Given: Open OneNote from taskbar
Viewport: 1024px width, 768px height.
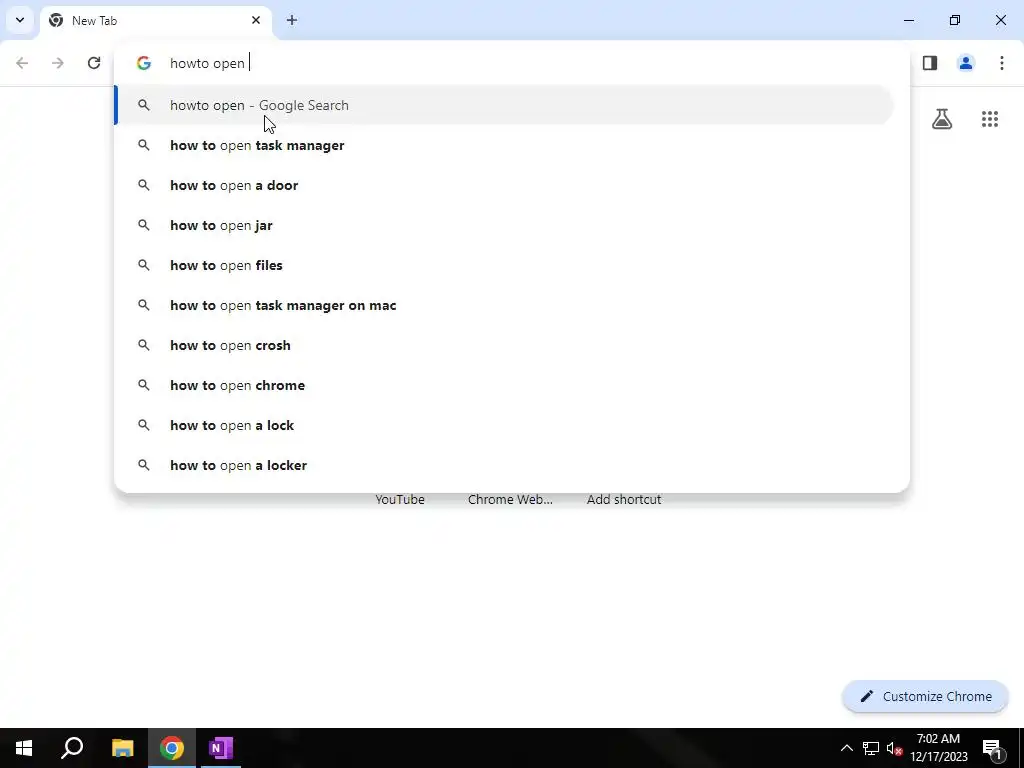Looking at the screenshot, I should [x=221, y=748].
